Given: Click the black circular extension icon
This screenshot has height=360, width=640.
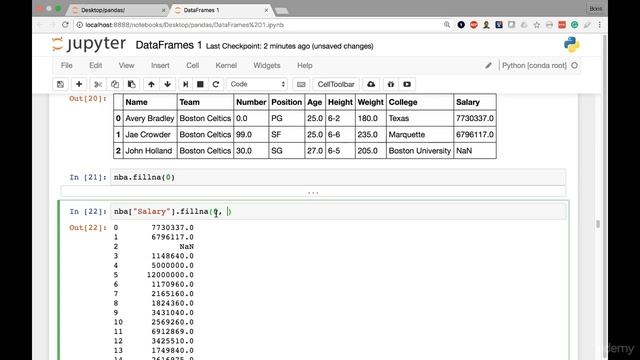Looking at the screenshot, I should 461,25.
